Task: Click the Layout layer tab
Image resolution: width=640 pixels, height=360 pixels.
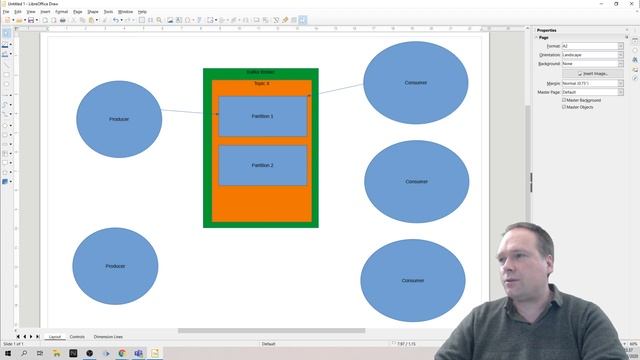Action: 55,337
